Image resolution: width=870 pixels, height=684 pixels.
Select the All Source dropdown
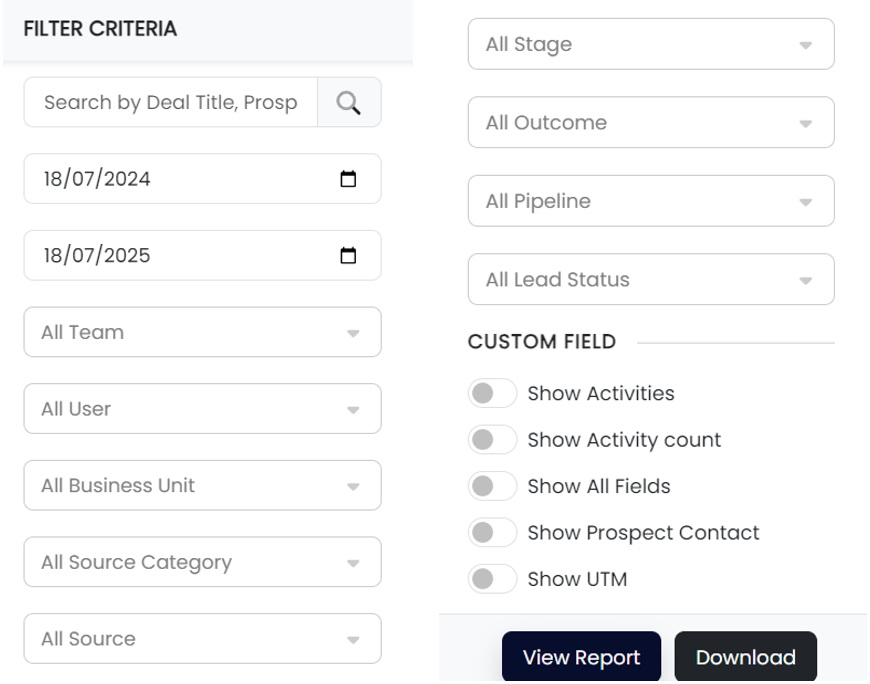click(x=202, y=639)
